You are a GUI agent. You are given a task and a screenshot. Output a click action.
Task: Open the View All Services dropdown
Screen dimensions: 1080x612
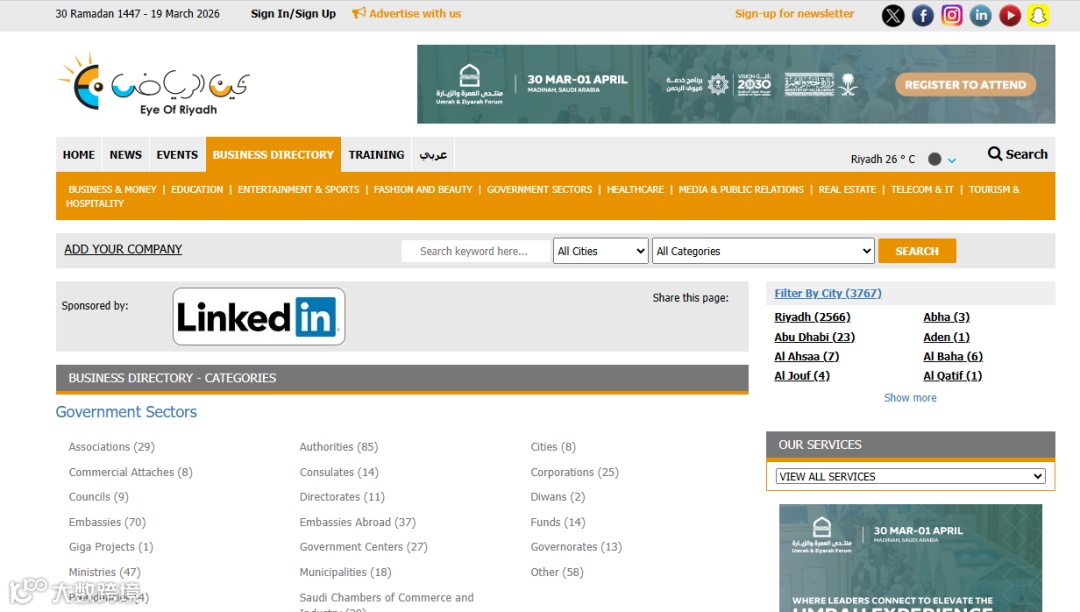tap(910, 476)
